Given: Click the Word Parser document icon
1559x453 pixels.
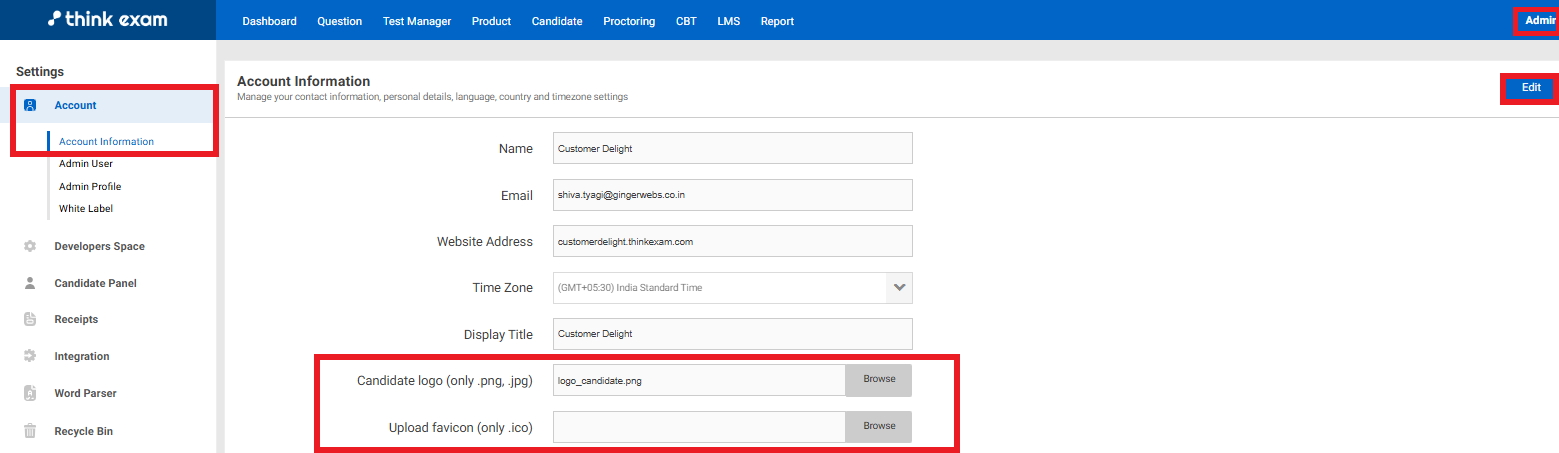Looking at the screenshot, I should coord(30,393).
